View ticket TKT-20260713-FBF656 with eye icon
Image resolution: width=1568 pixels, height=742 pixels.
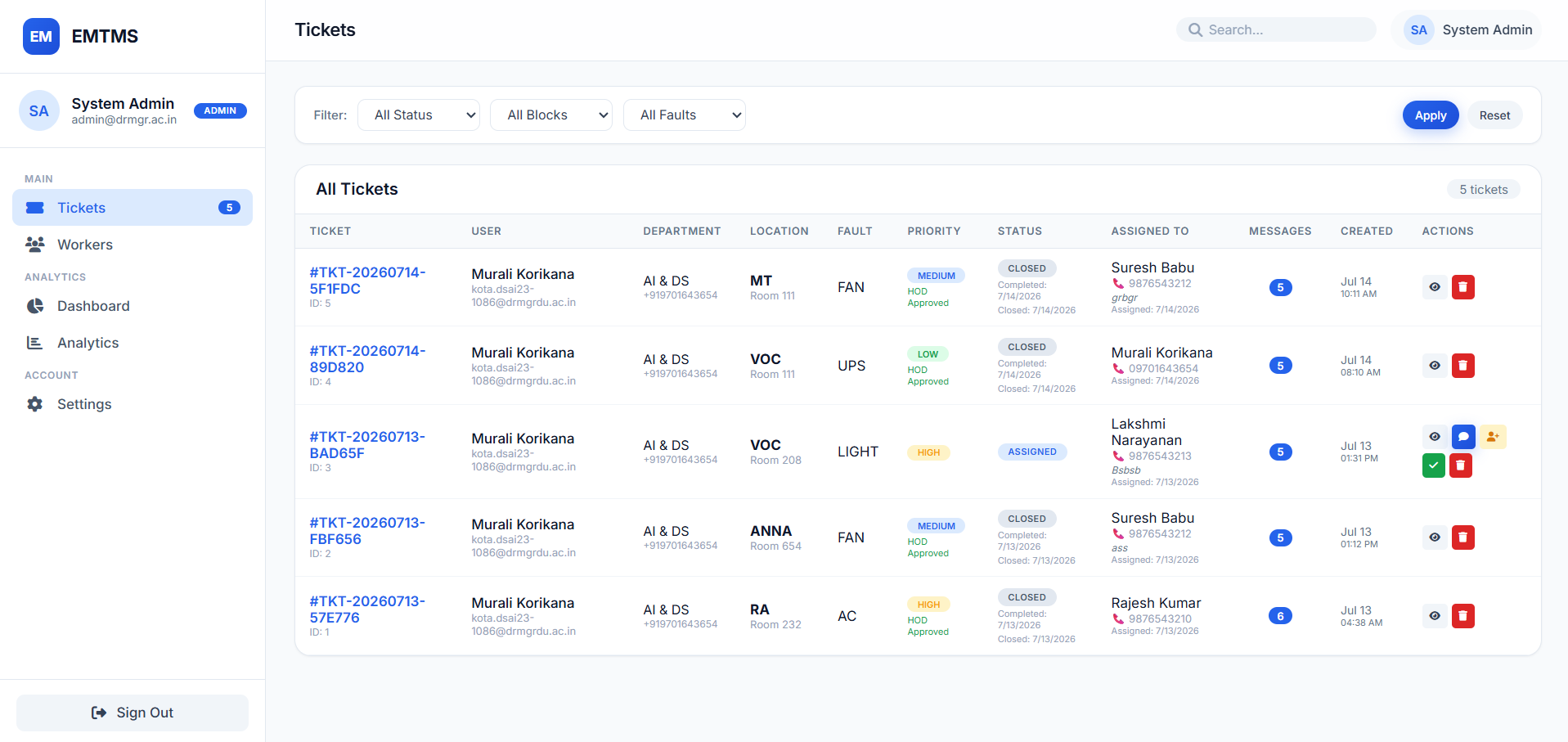[x=1435, y=537]
